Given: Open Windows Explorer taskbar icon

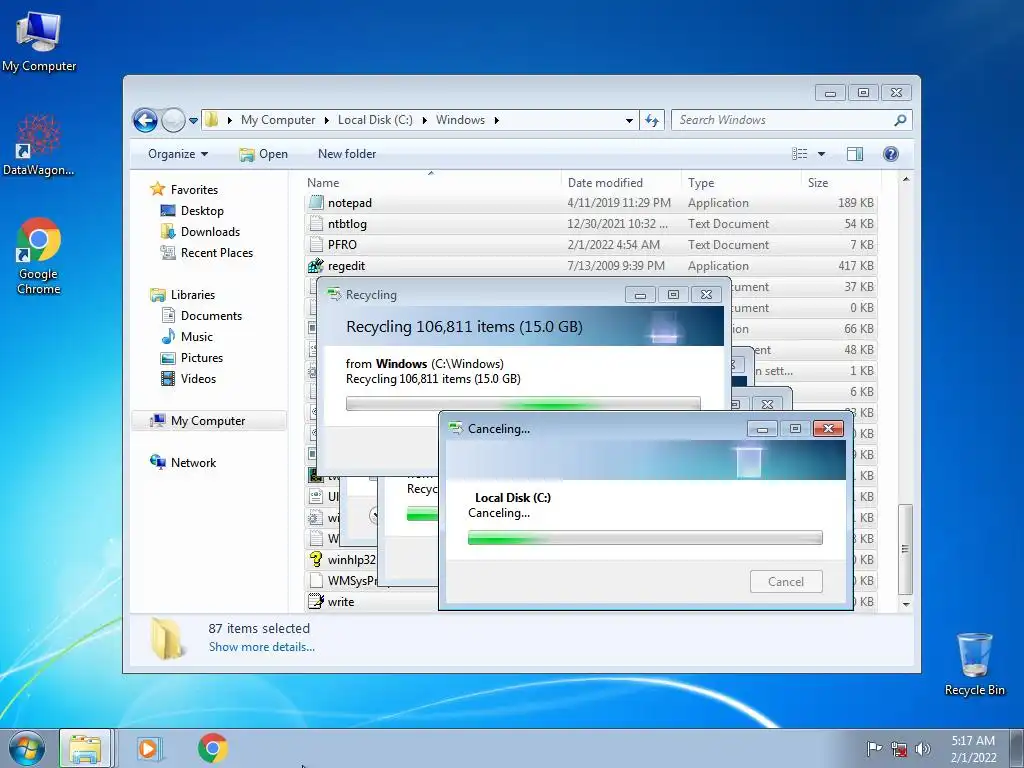Looking at the screenshot, I should [x=86, y=748].
